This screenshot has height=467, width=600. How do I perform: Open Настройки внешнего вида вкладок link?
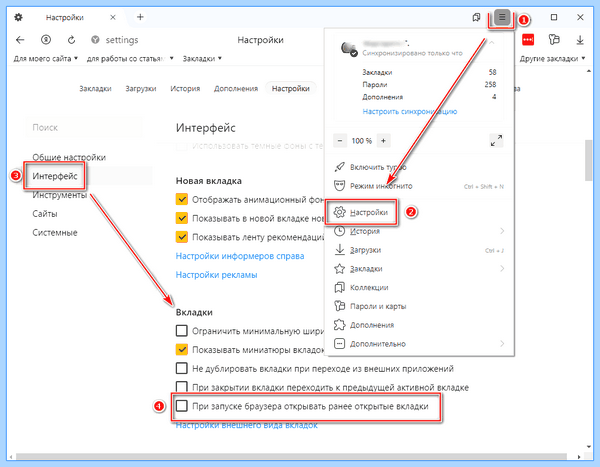point(246,425)
